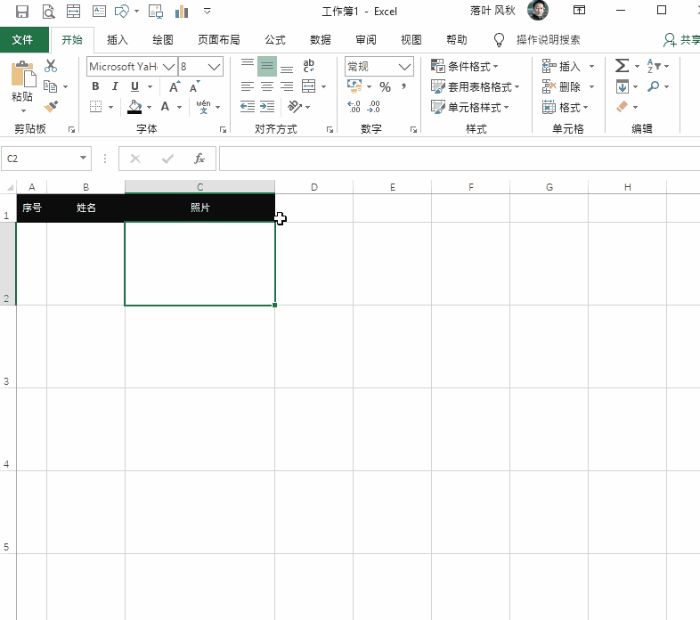Toggle Wrap Text
Screen dimensions: 700x620
[x=308, y=66]
